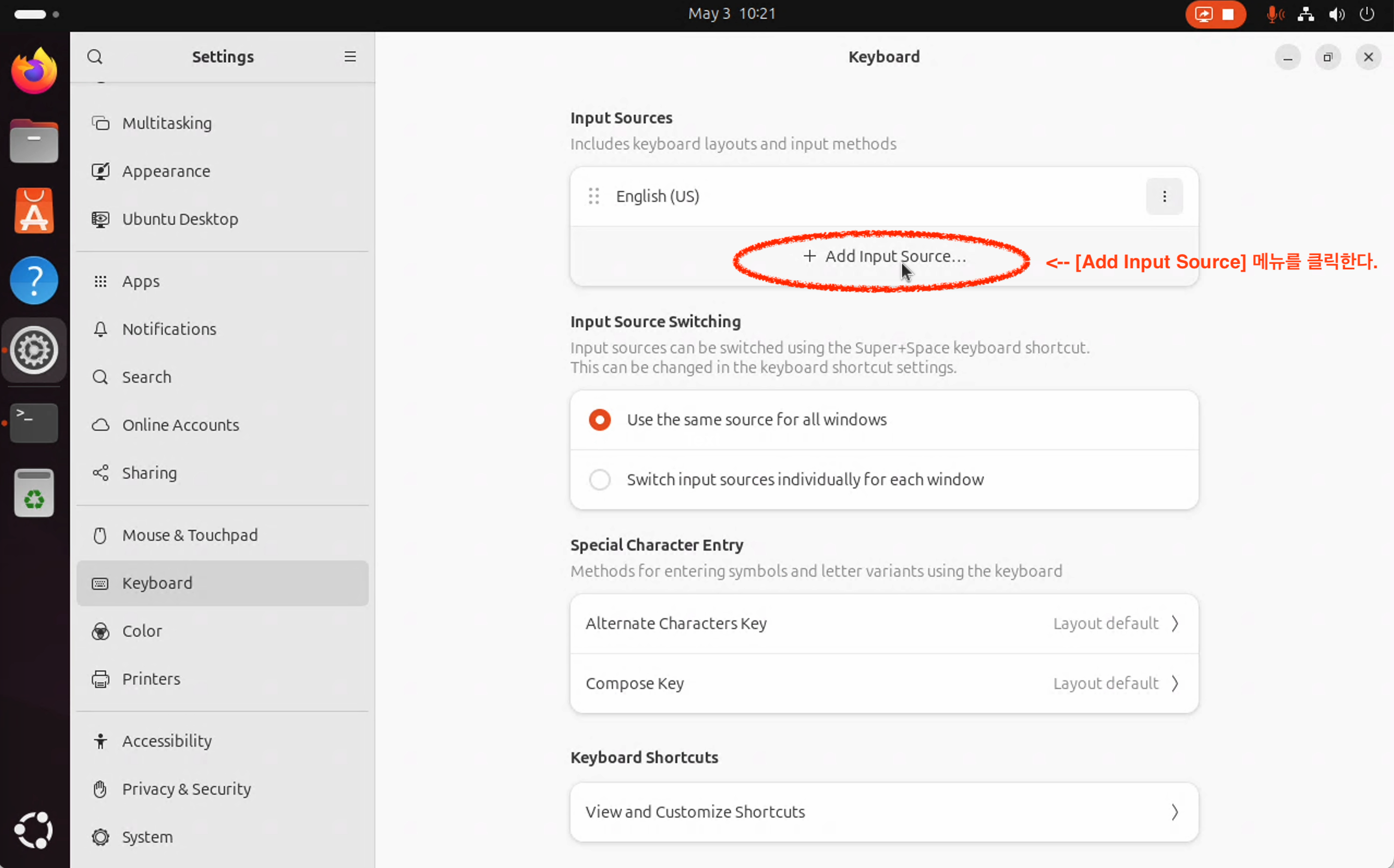Expand the Compose Key setting

point(884,683)
